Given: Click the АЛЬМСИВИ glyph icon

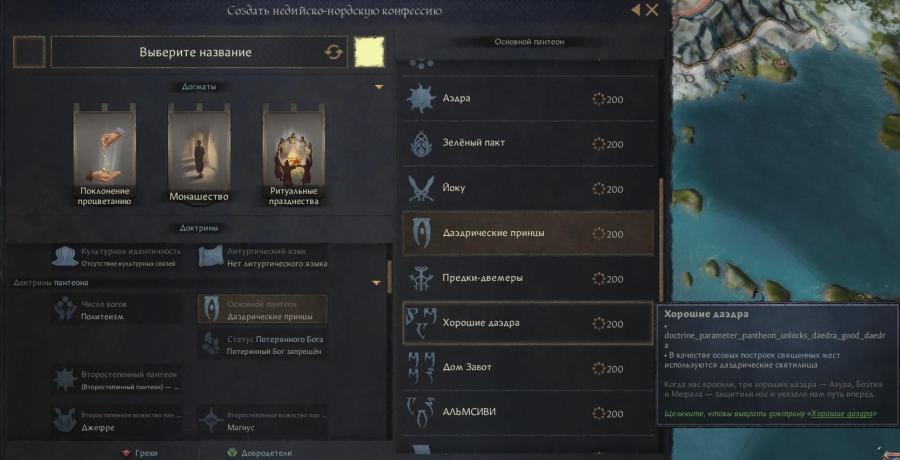Looking at the screenshot, I should [x=421, y=413].
